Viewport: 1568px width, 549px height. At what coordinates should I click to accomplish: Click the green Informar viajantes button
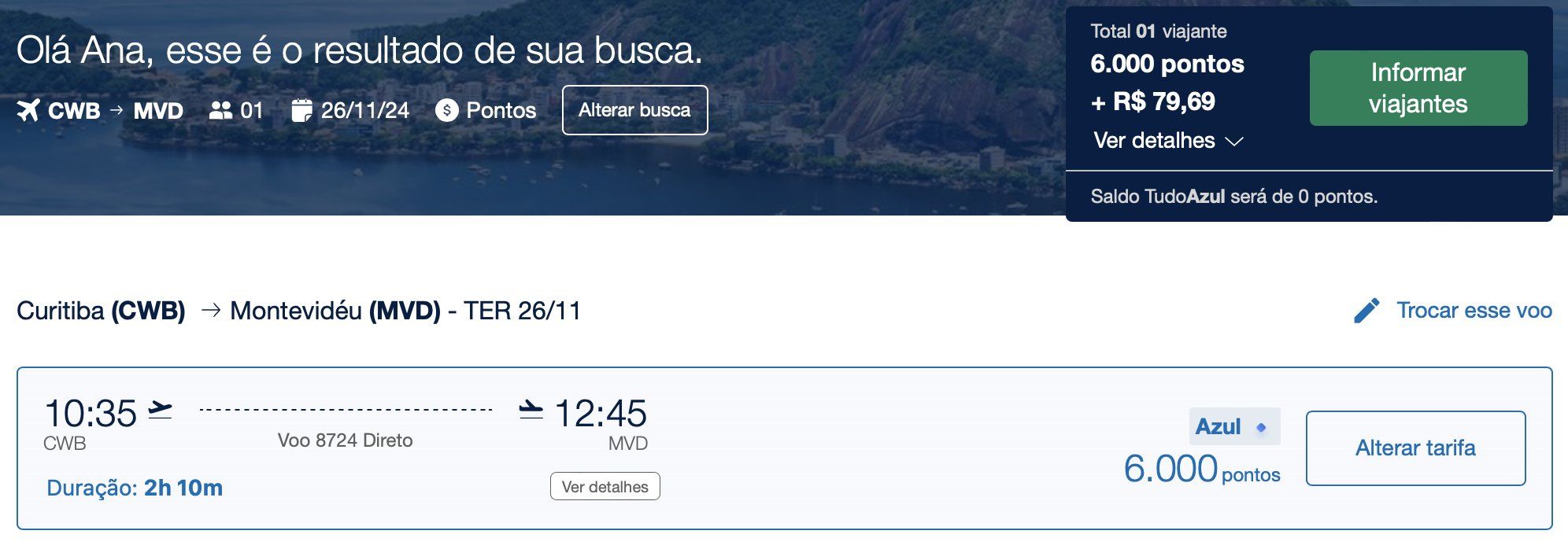coord(1418,88)
